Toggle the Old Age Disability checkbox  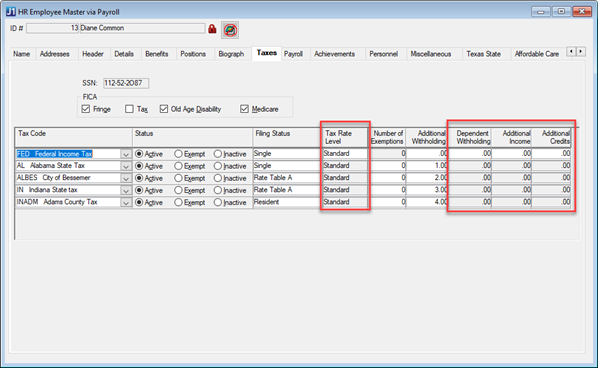click(164, 109)
